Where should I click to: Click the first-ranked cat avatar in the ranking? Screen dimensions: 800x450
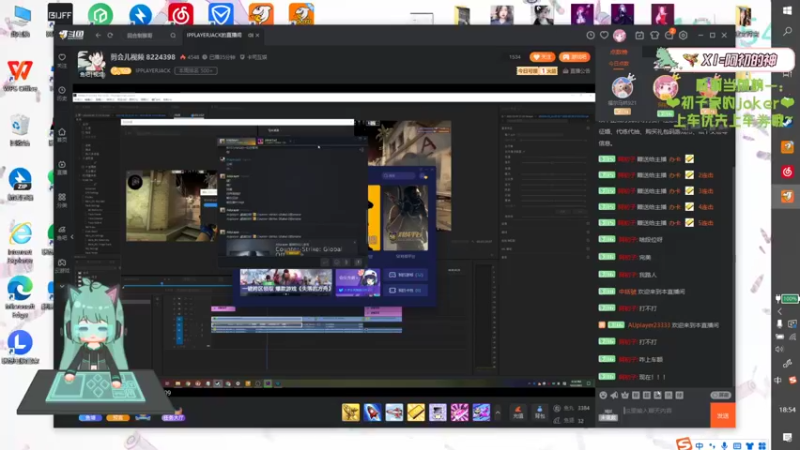pos(622,87)
